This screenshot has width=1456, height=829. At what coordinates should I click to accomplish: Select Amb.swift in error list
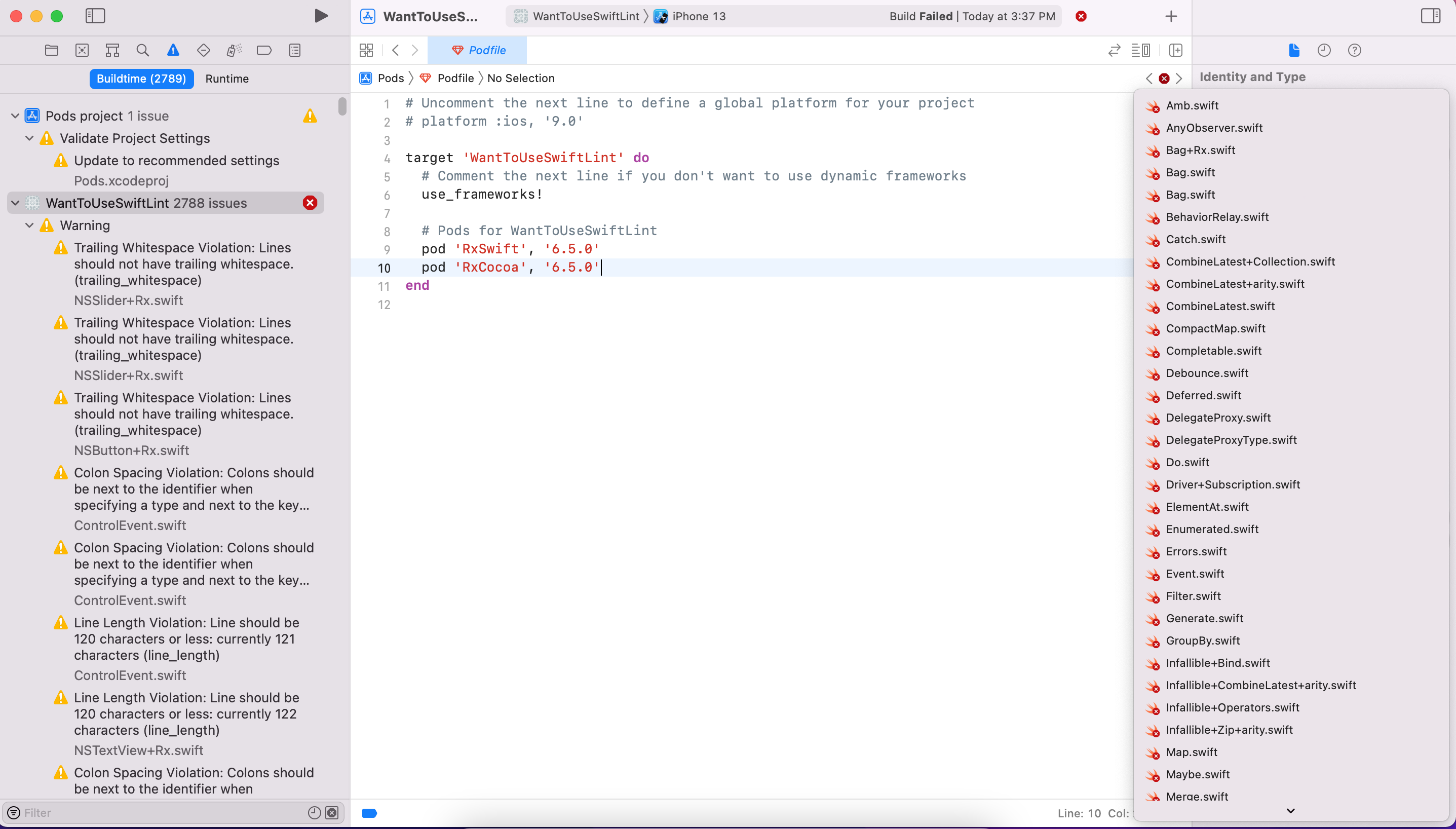point(1291,105)
